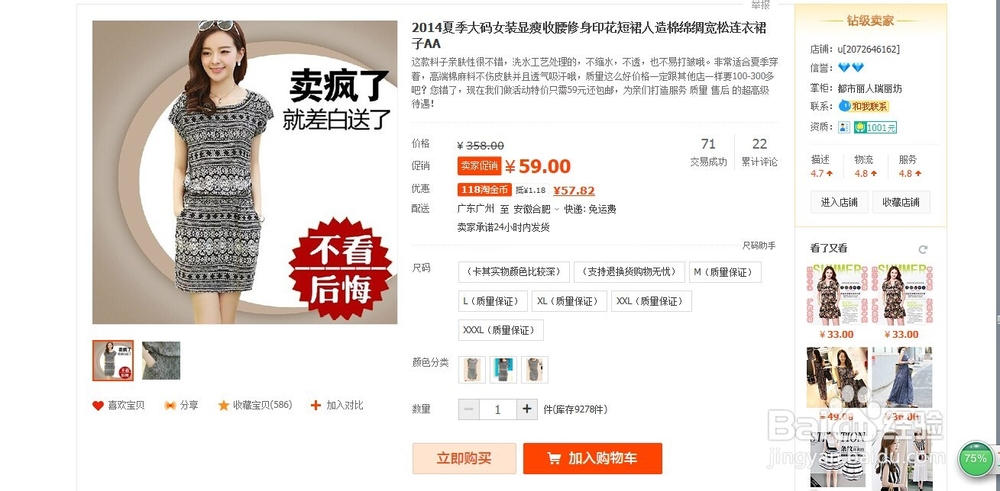This screenshot has height=491, width=1000.
Task: Expand the 安徽合肥 delivery destination dropdown
Action: pyautogui.click(x=556, y=209)
